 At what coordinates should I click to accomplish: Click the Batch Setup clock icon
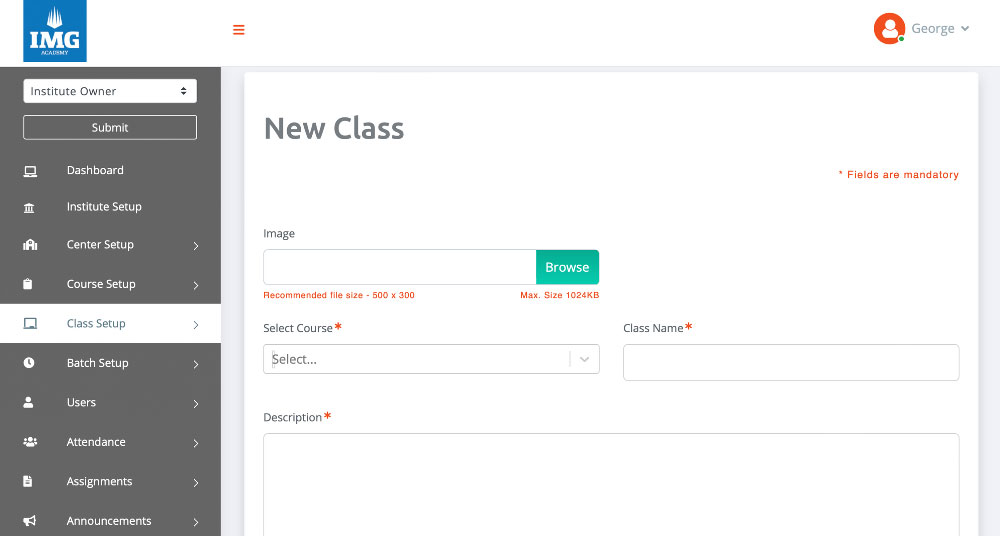tap(29, 363)
